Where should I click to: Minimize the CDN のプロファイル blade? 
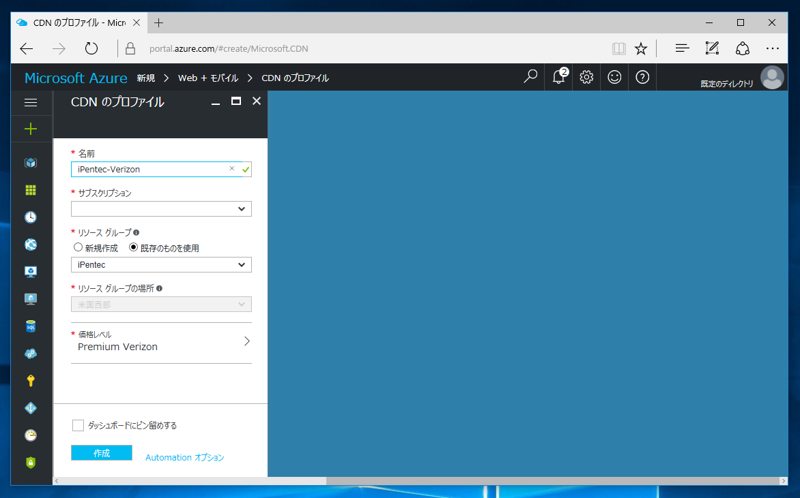(x=215, y=102)
